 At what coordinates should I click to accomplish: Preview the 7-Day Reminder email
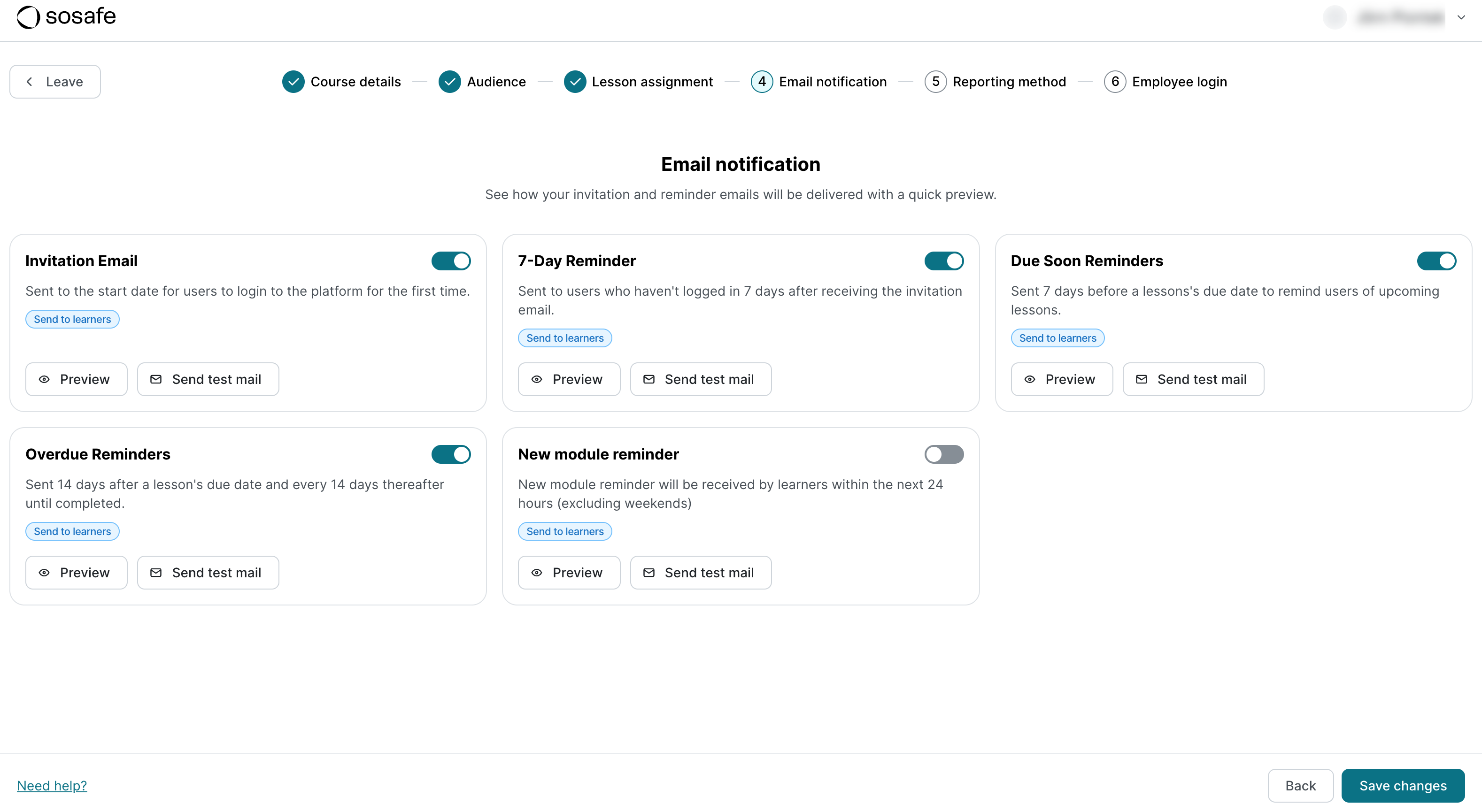[569, 379]
